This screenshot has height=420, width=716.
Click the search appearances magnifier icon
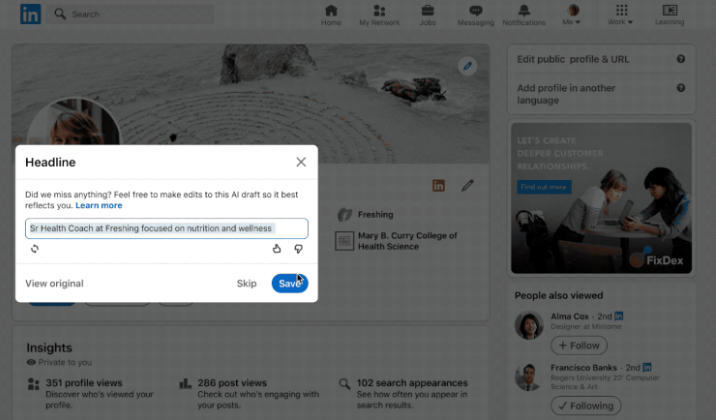point(344,383)
